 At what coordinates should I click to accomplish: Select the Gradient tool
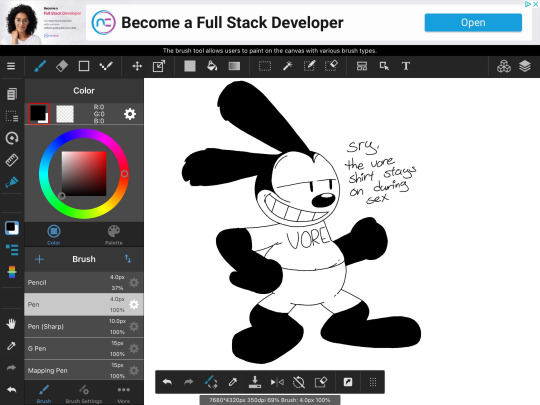click(x=234, y=66)
